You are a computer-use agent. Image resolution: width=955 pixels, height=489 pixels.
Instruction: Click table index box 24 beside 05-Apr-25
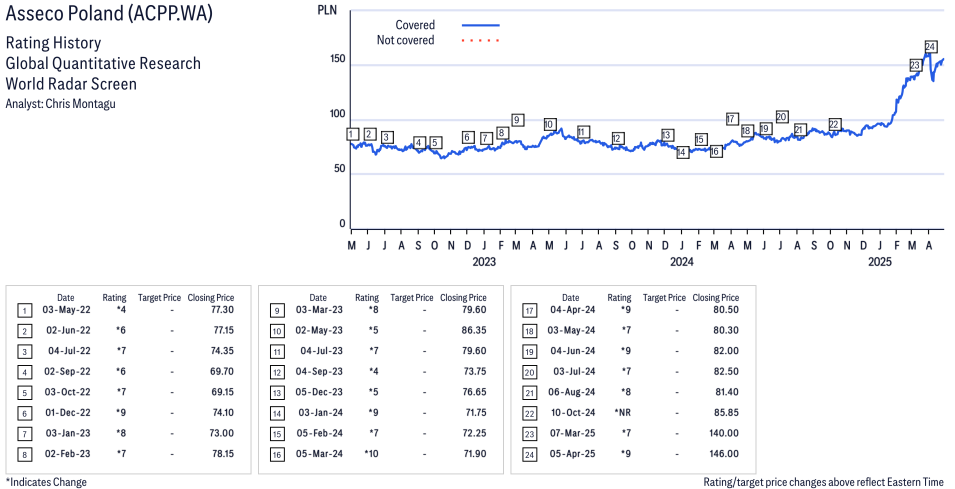529,455
